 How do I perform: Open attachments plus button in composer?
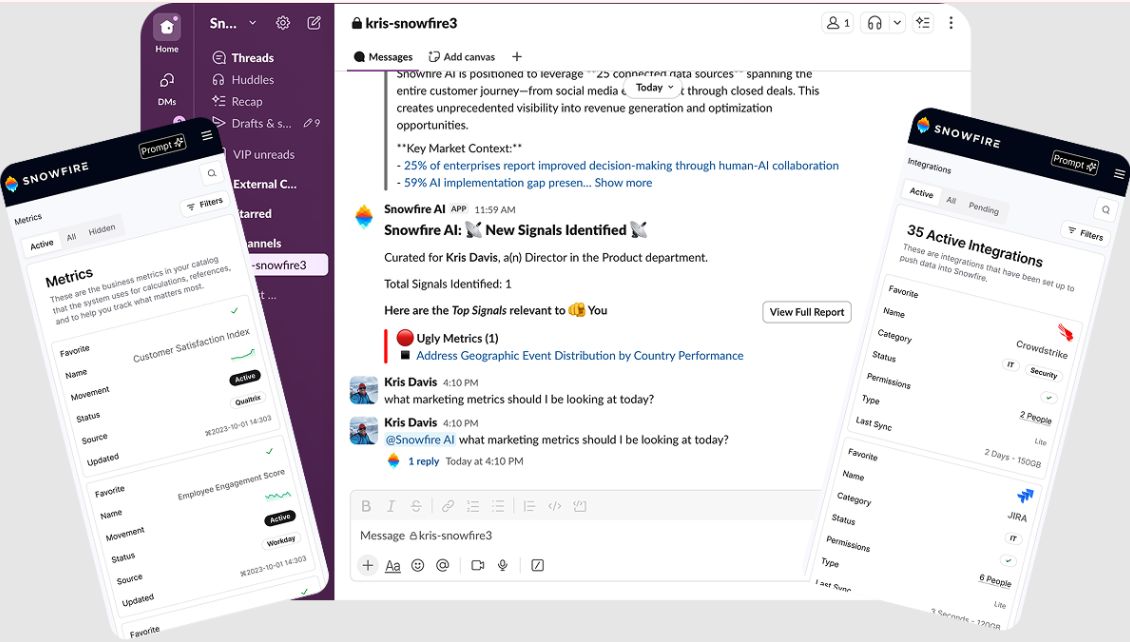[x=368, y=566]
